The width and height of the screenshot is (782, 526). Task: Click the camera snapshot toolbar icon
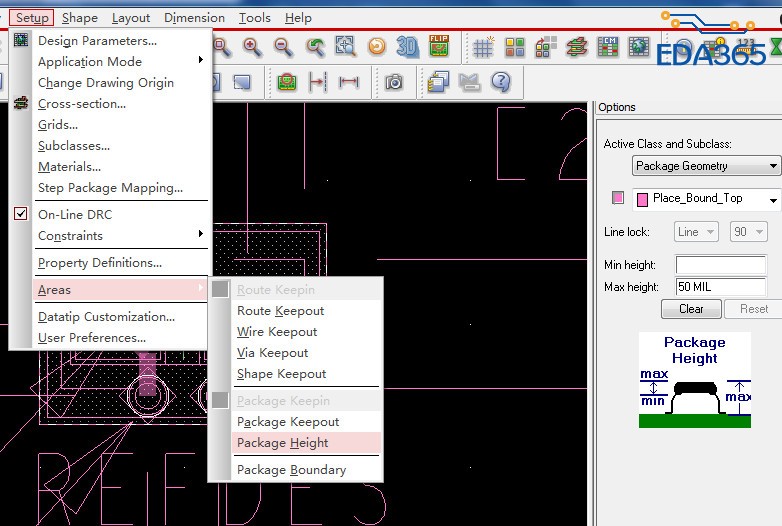tap(394, 82)
